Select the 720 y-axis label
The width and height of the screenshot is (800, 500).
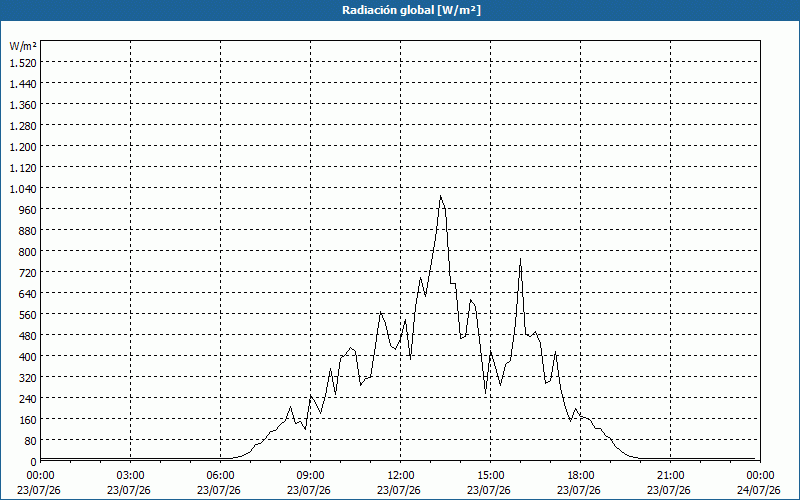tap(27, 272)
